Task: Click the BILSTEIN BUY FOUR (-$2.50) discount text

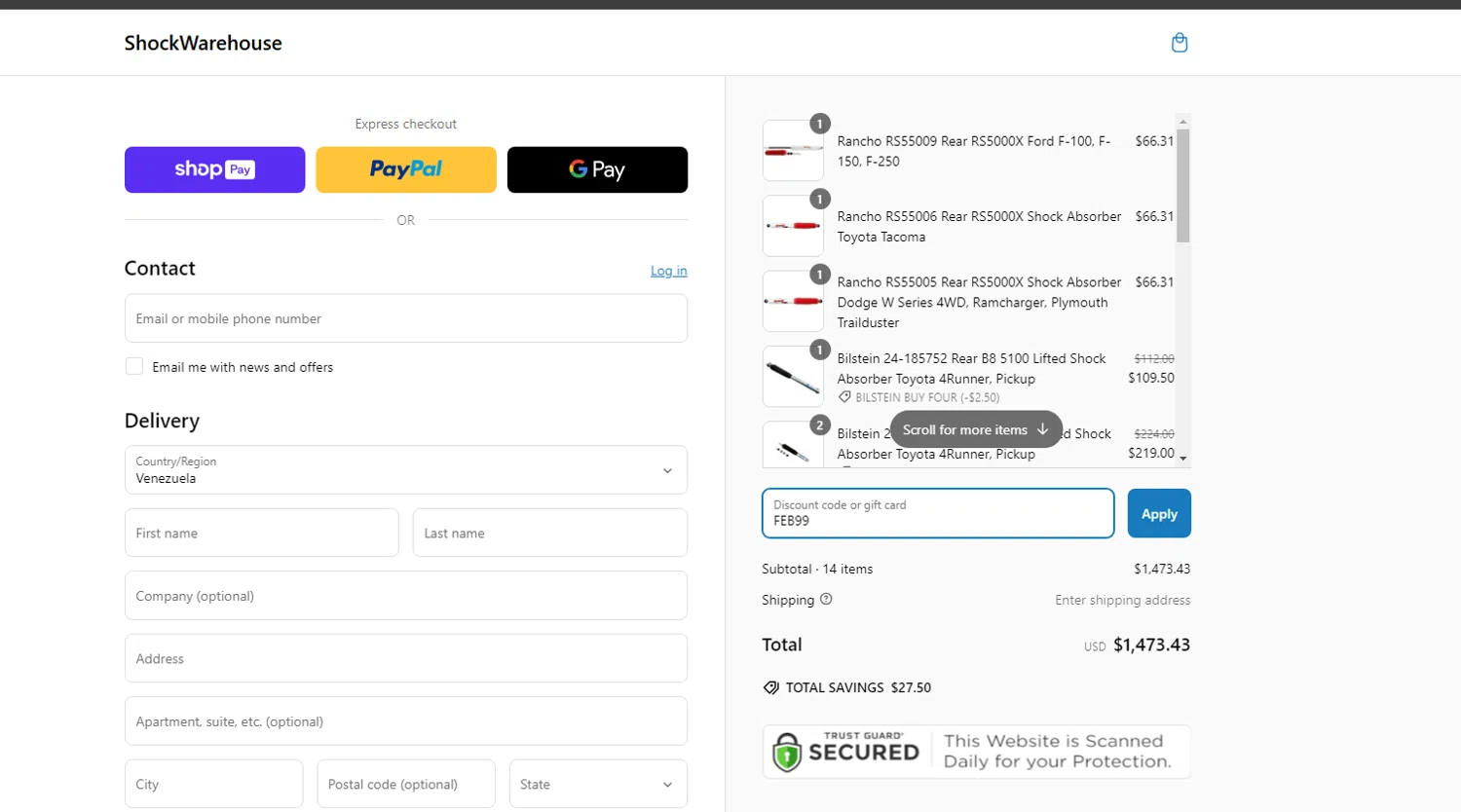Action: pos(927,397)
